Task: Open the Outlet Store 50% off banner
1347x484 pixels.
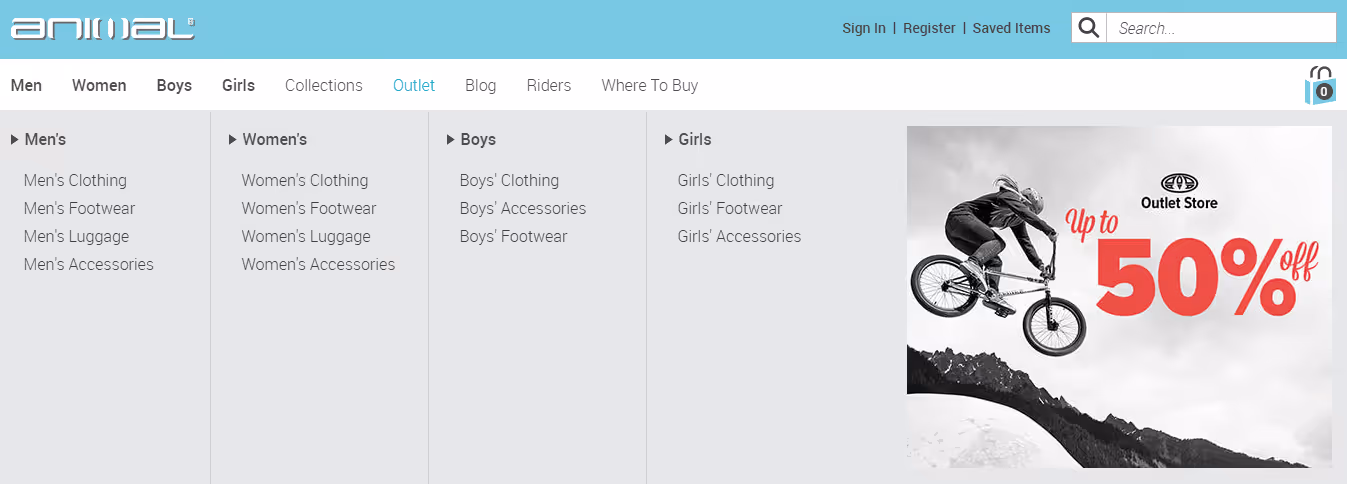Action: pos(1119,296)
